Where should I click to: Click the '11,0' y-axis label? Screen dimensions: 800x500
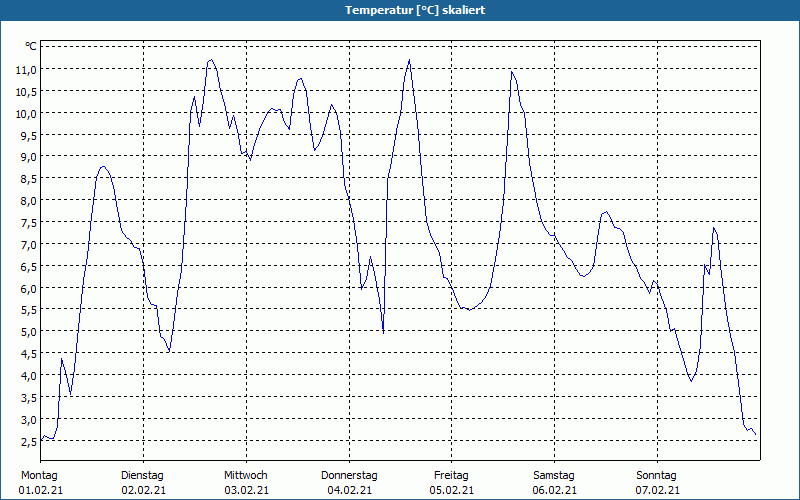[x=26, y=70]
